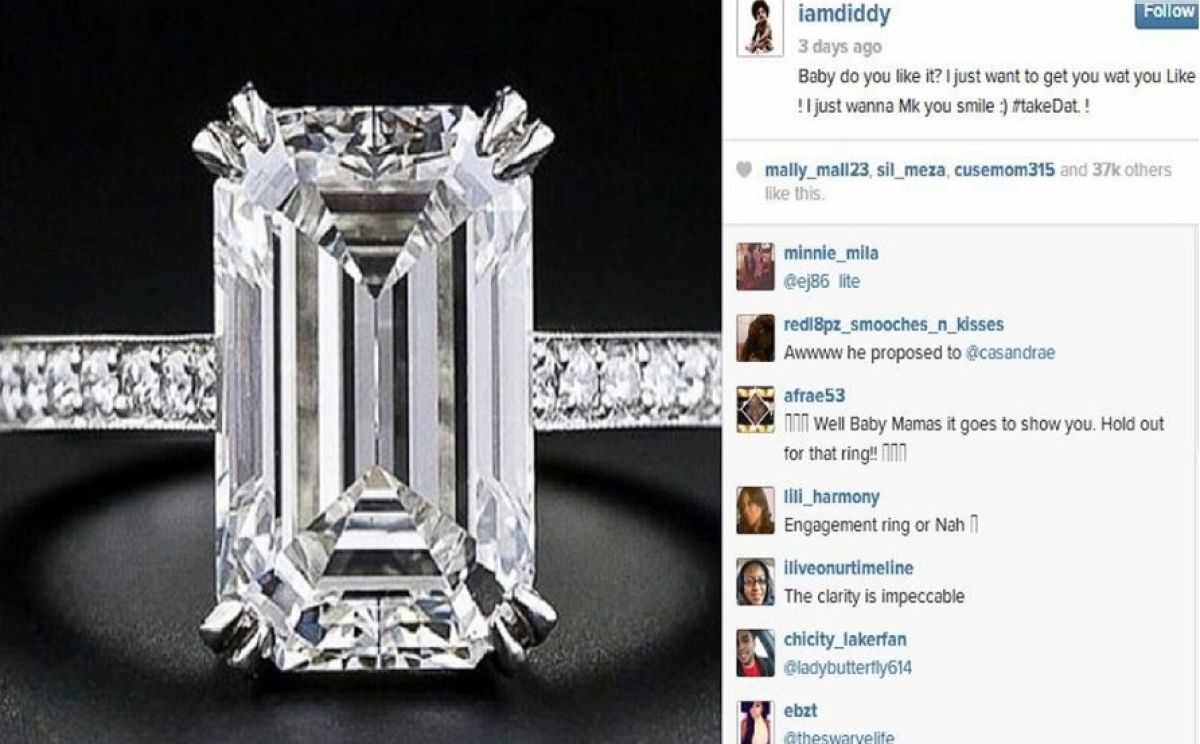Viewport: 1200px width, 744px height.
Task: Open the chicity_lakerfan username link
Action: [845, 640]
